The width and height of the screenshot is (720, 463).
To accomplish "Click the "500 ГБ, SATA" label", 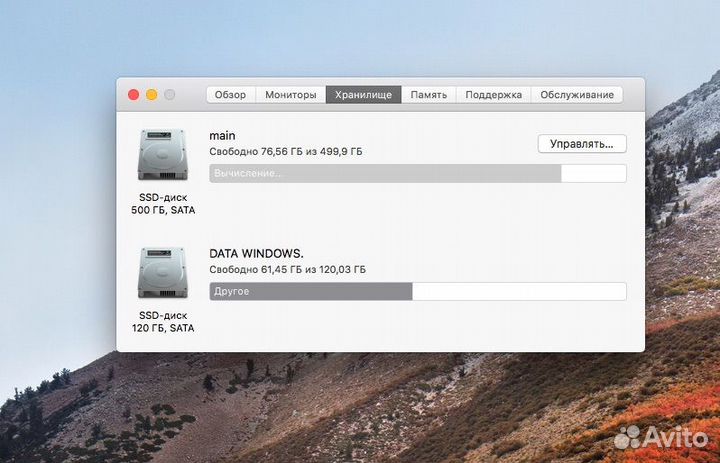I will click(x=163, y=210).
